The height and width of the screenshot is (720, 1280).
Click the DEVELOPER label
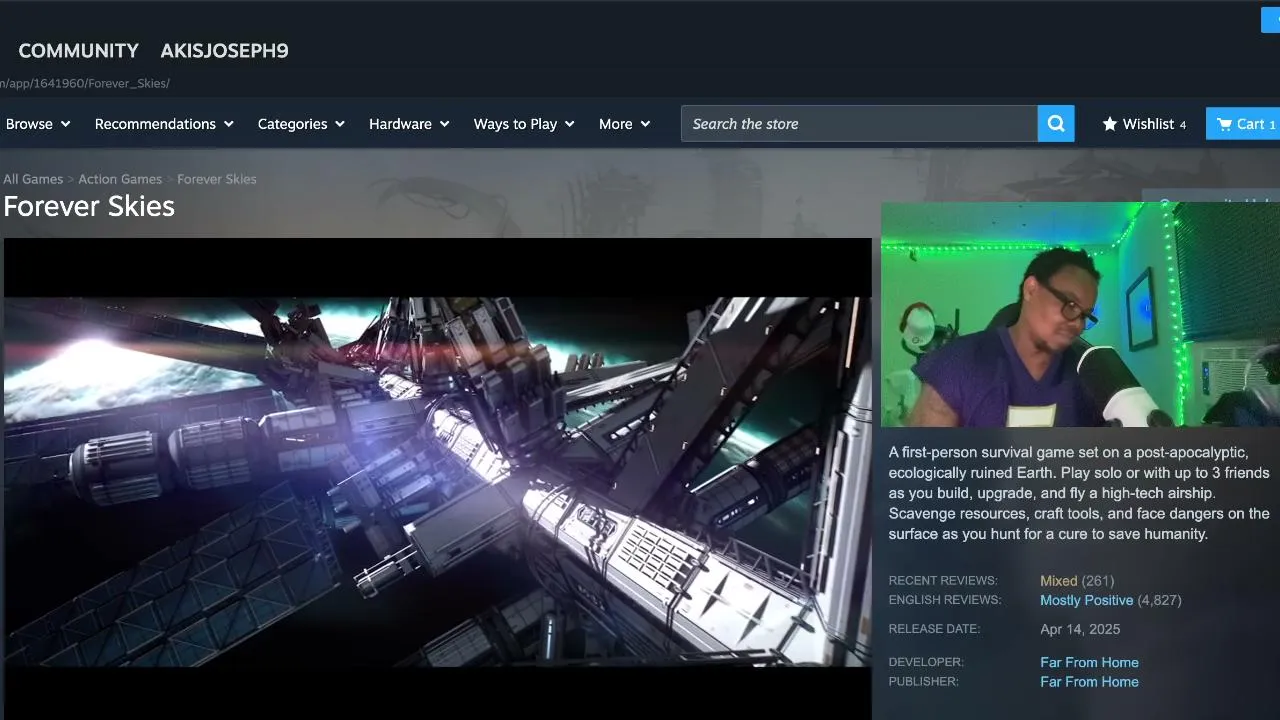pyautogui.click(x=926, y=662)
